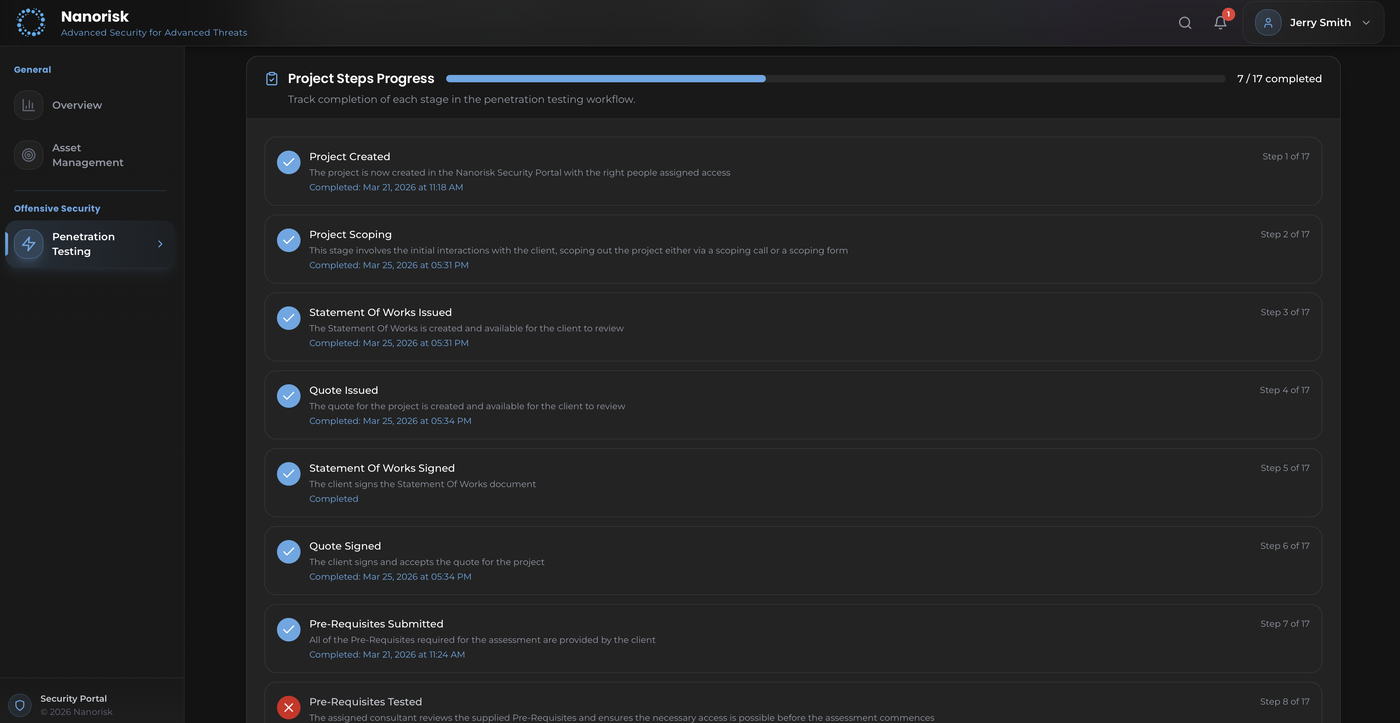Expand the Penetration Testing chevron
The height and width of the screenshot is (723, 1400).
tap(160, 244)
